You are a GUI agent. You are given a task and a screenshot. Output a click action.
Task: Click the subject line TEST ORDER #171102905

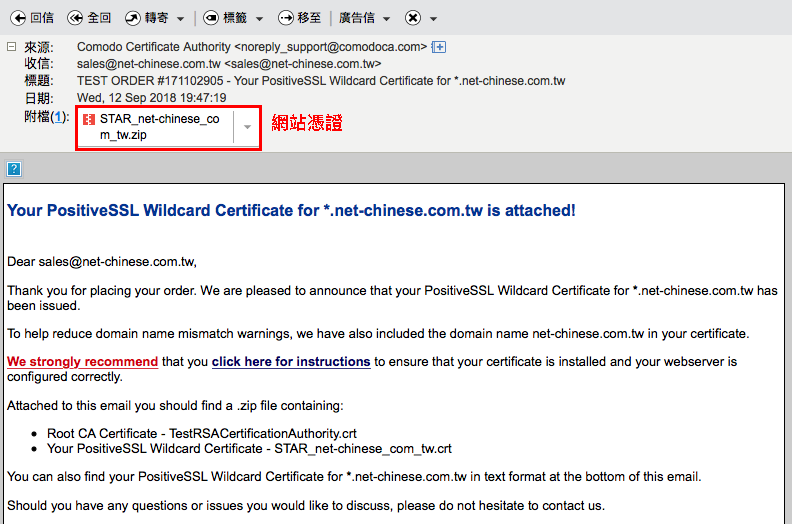click(x=321, y=81)
